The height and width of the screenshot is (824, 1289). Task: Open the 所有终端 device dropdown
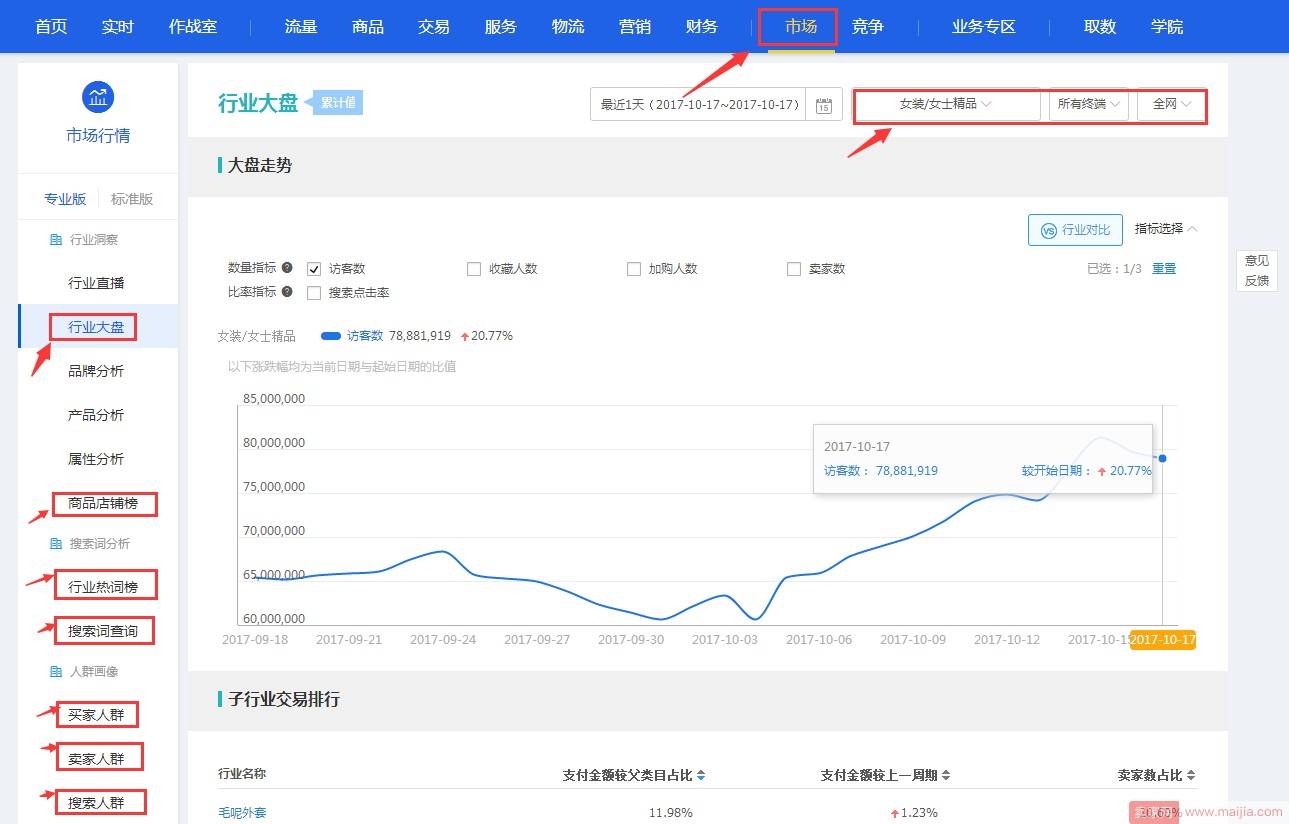(1089, 104)
